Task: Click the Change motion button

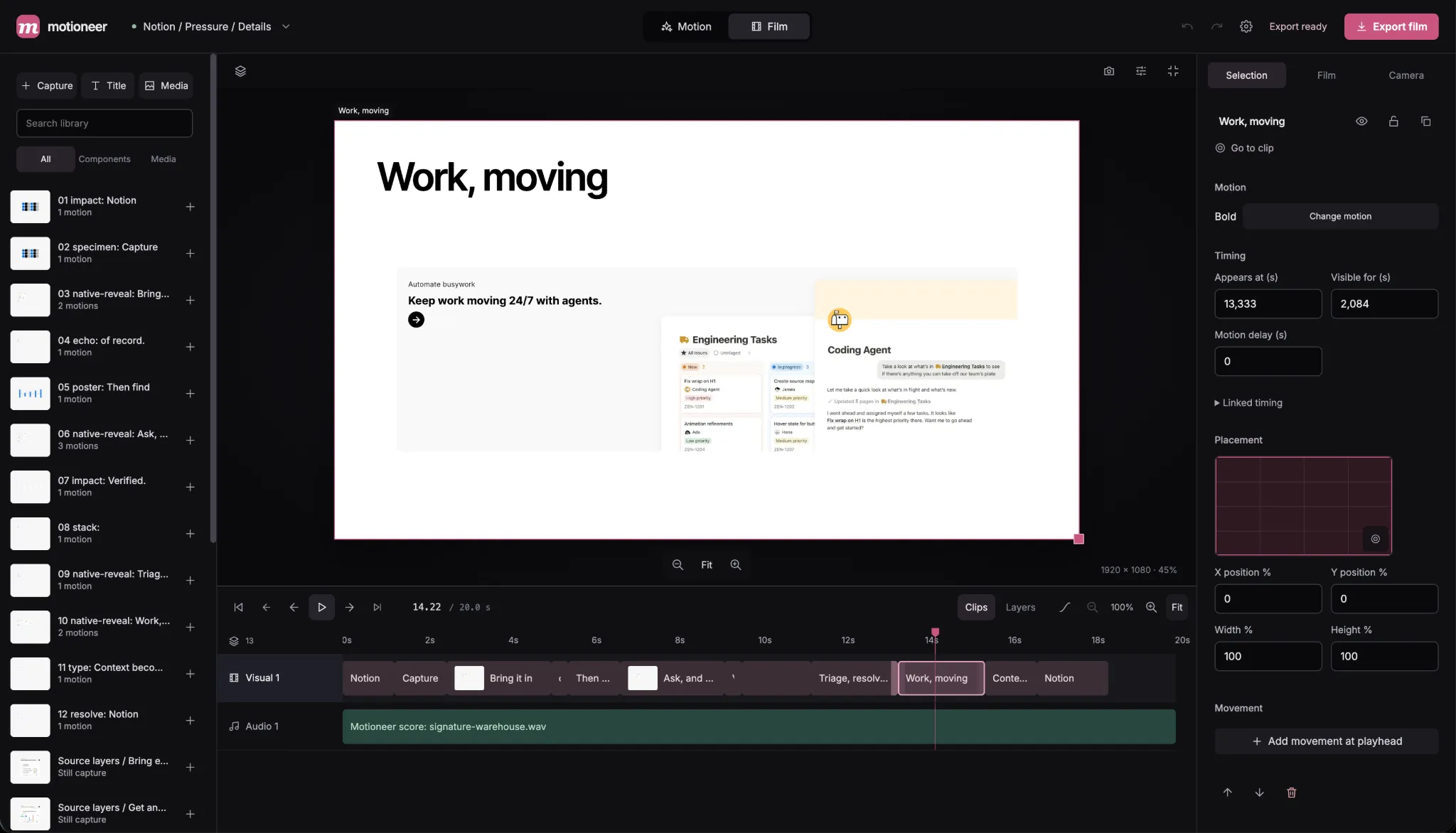Action: pyautogui.click(x=1340, y=216)
